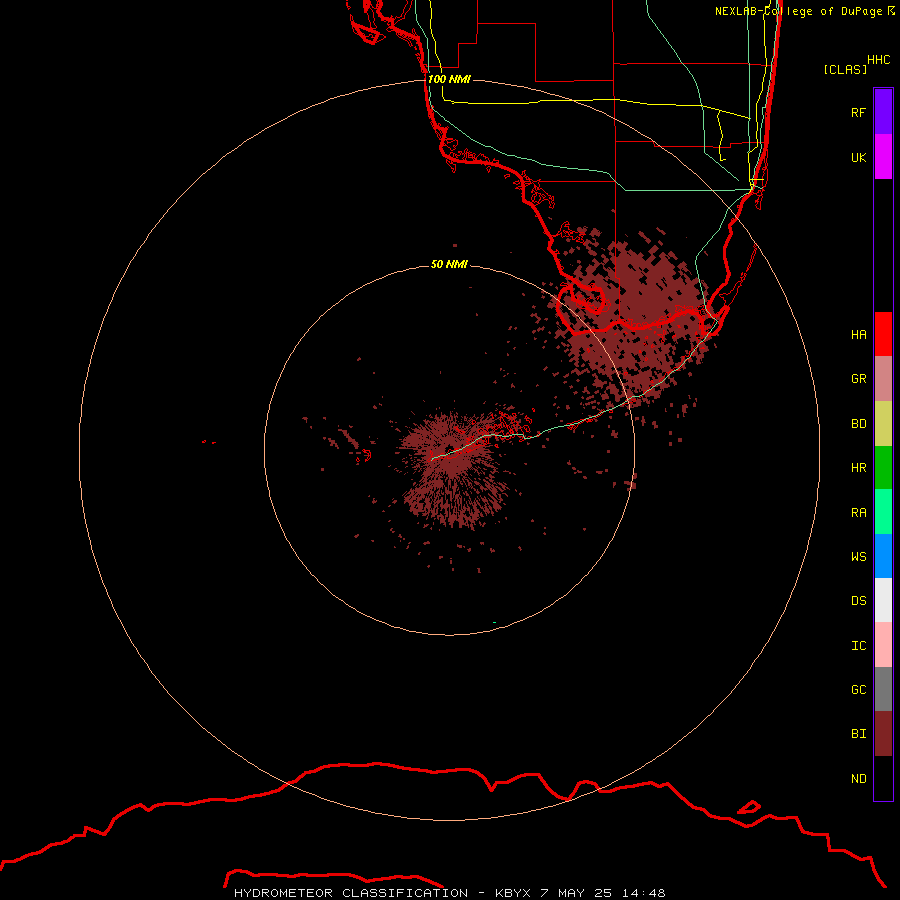Click the red HA legend swatch
This screenshot has height=900, width=900.
[883, 334]
